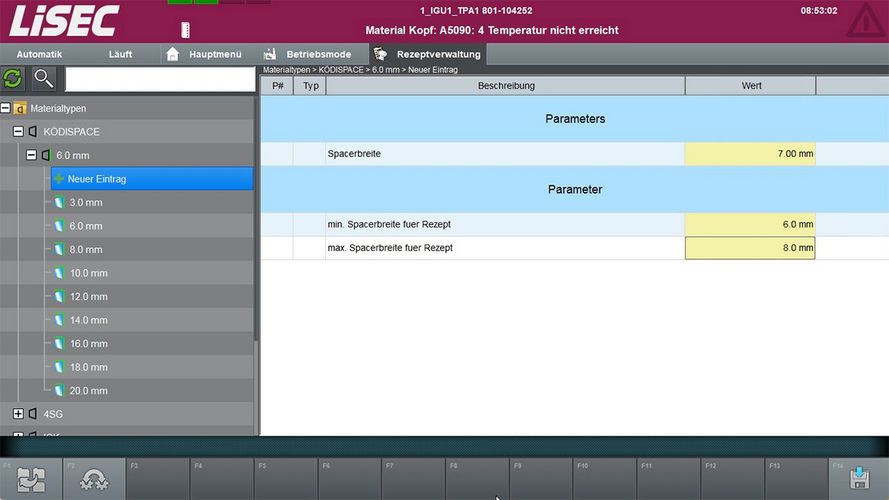Click the Automatik status button
Screen dimensions: 889x500
tap(40, 54)
